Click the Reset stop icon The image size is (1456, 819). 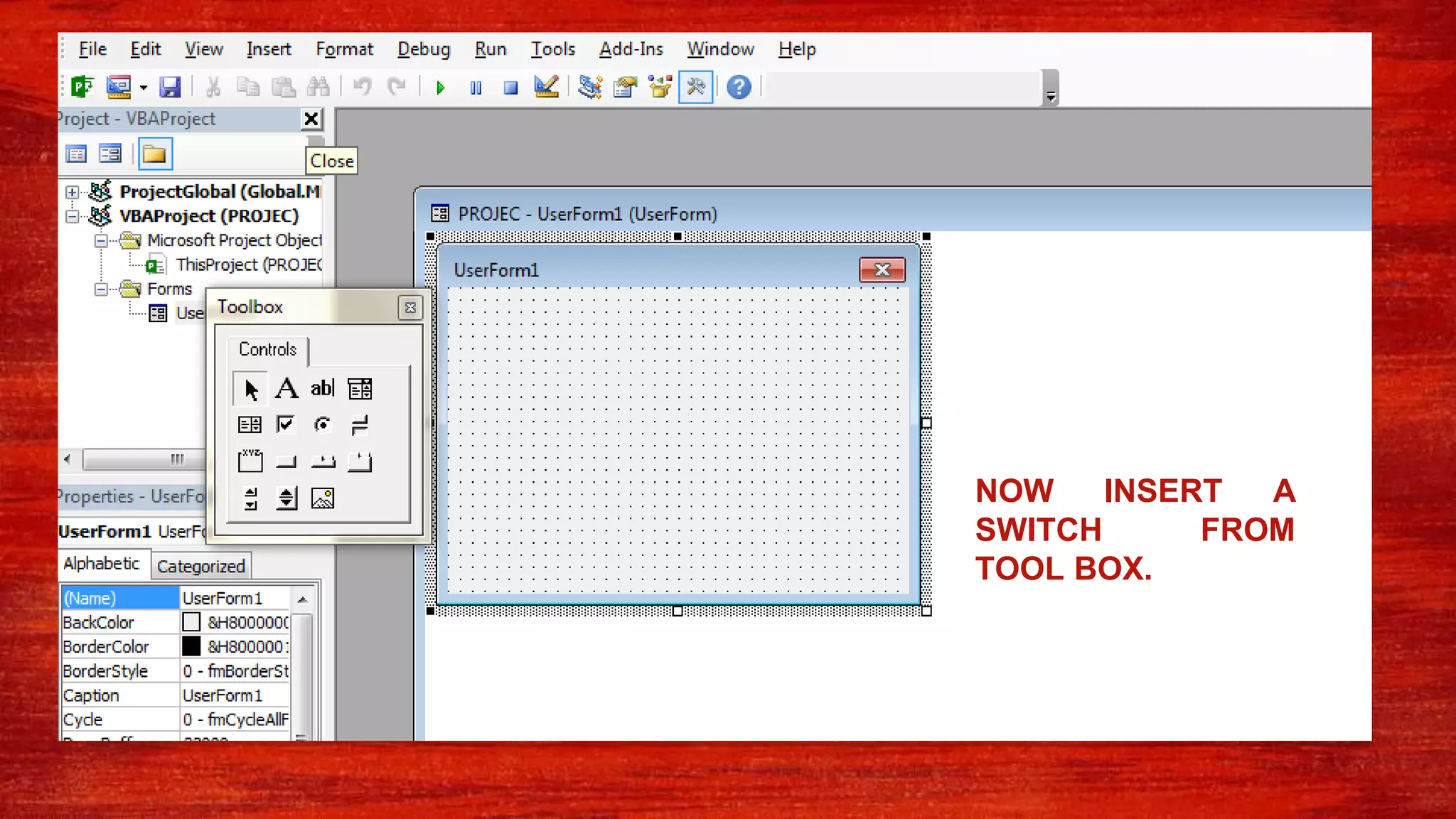coord(510,88)
